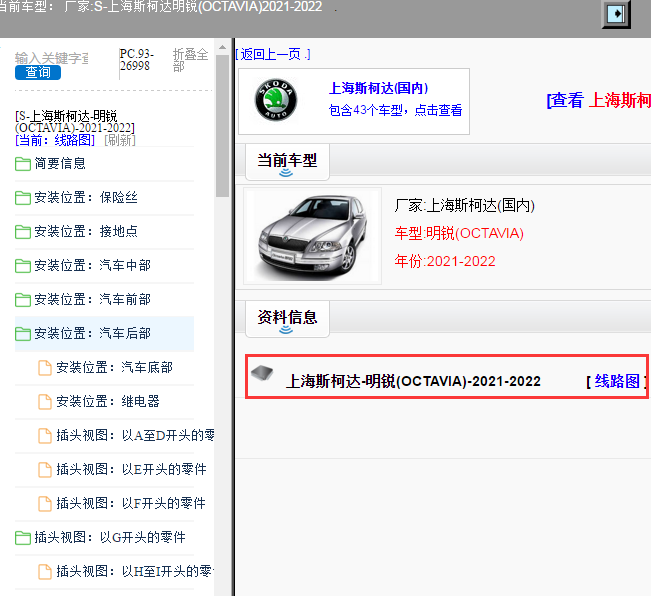Open 插头视图:以A至D开头的零件 entry
Screen dimensions: 651x596
[135, 436]
